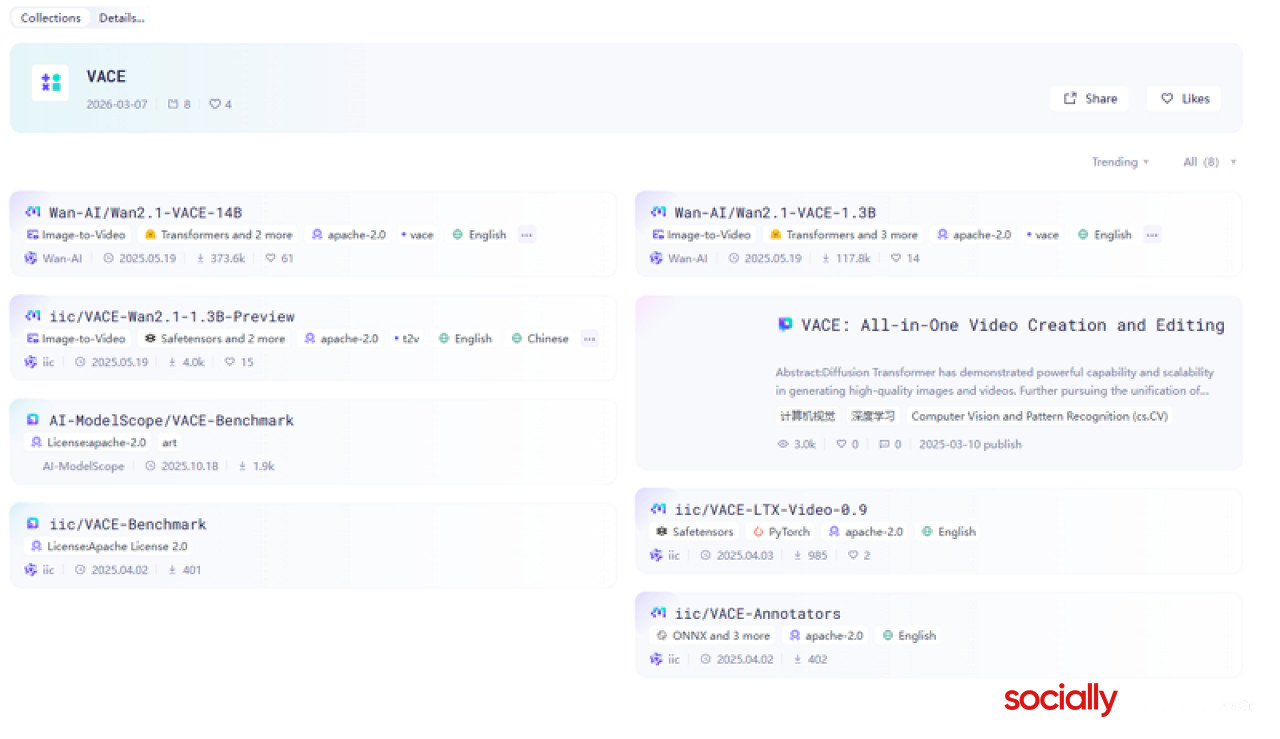Click the model icon beside iic/VACE-Annotators

(658, 613)
